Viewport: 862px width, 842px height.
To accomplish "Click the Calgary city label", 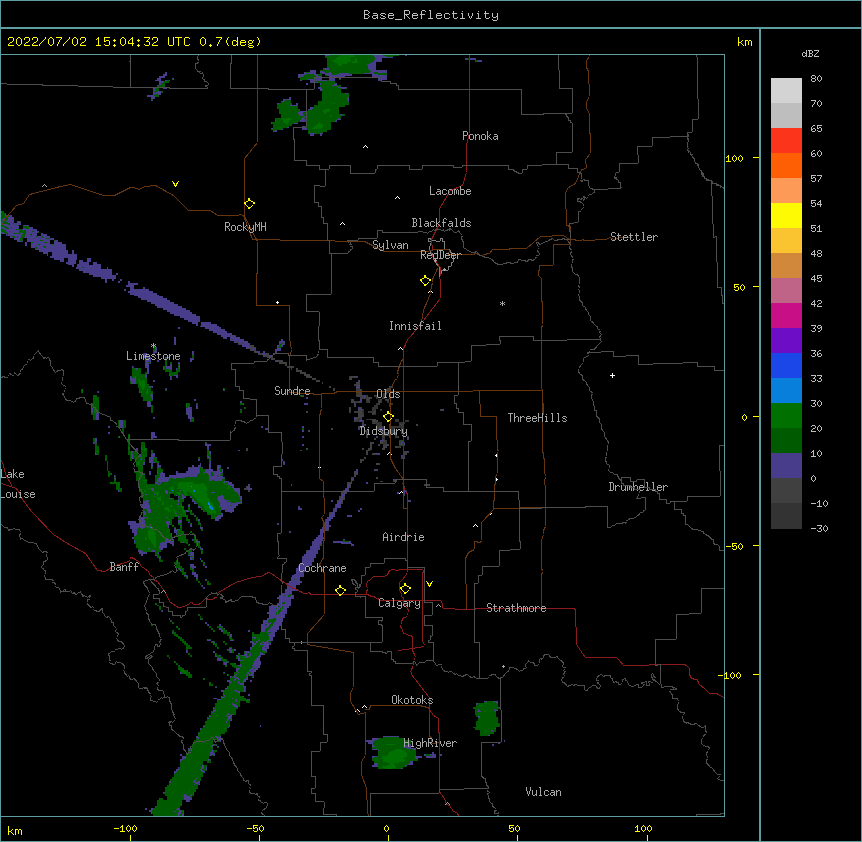I will pos(399,603).
